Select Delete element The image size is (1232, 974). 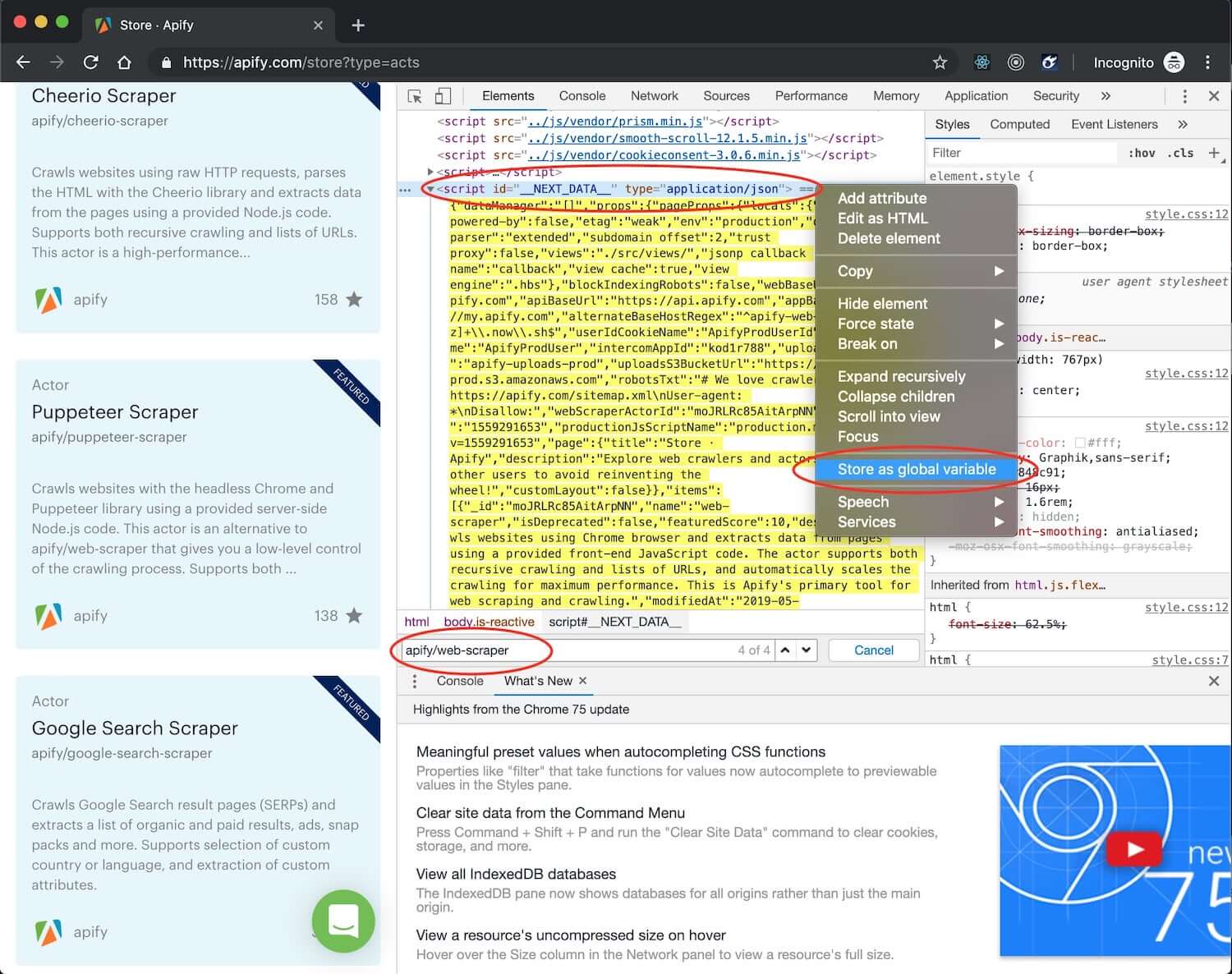click(916, 238)
